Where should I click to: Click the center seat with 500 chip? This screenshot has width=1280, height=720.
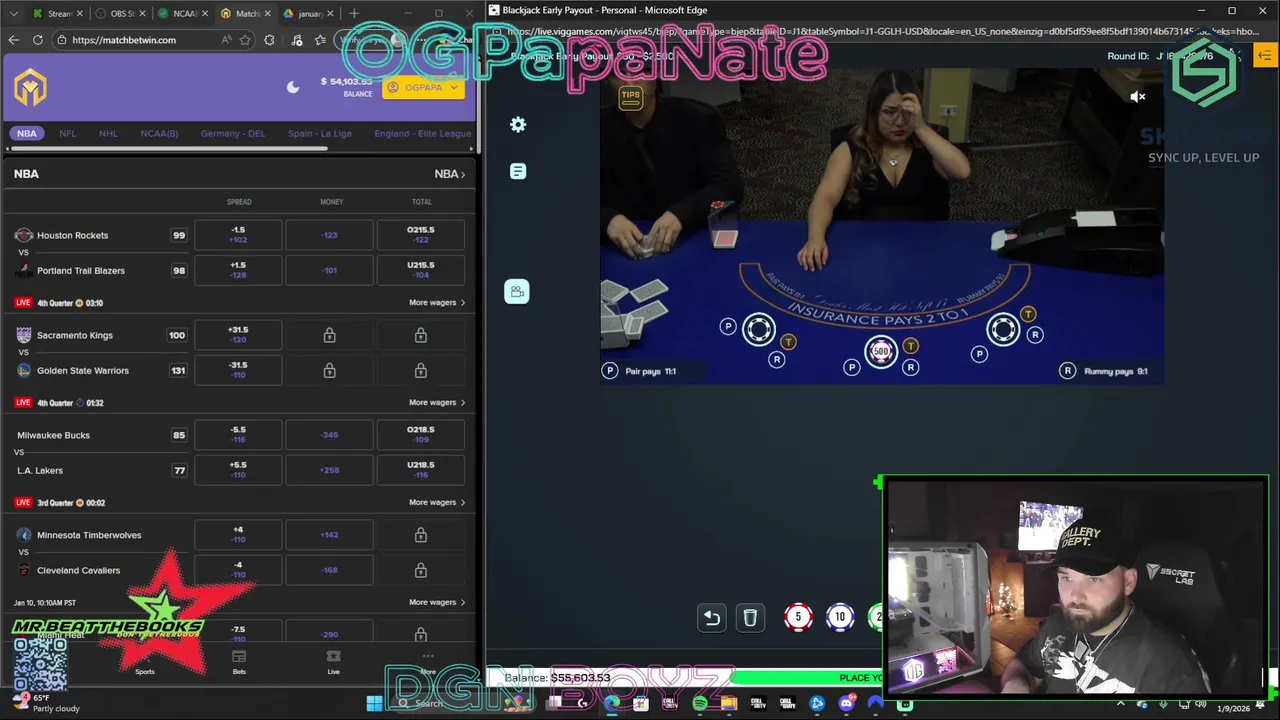pos(881,351)
